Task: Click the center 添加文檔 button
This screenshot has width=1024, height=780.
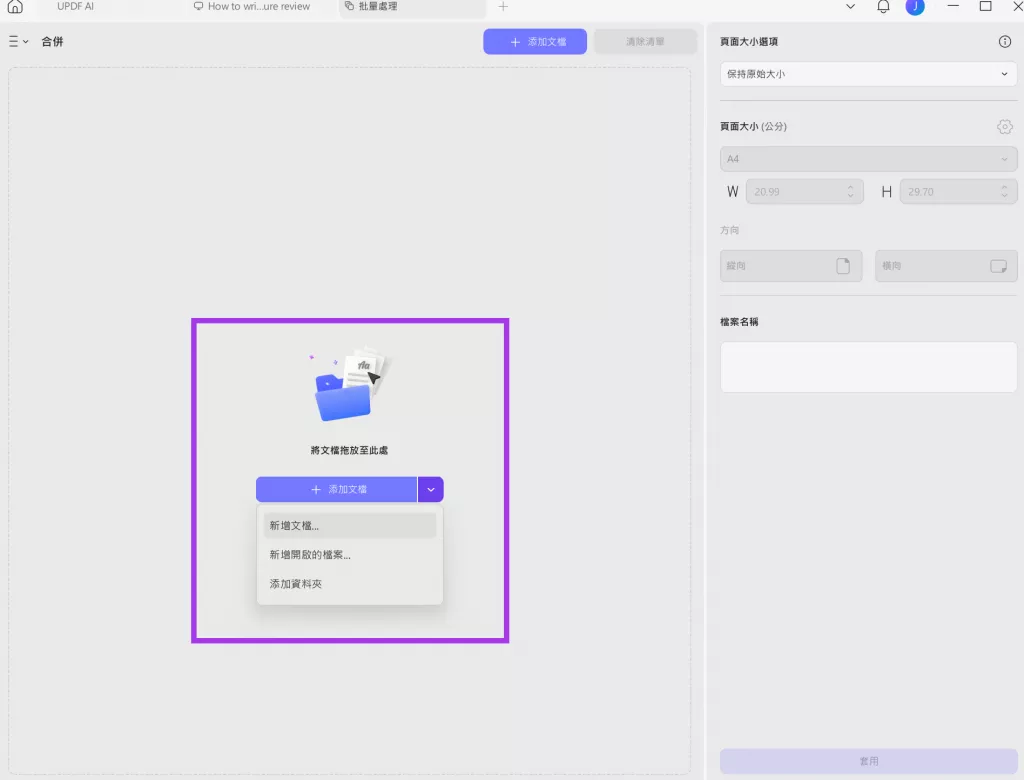Action: tap(336, 489)
